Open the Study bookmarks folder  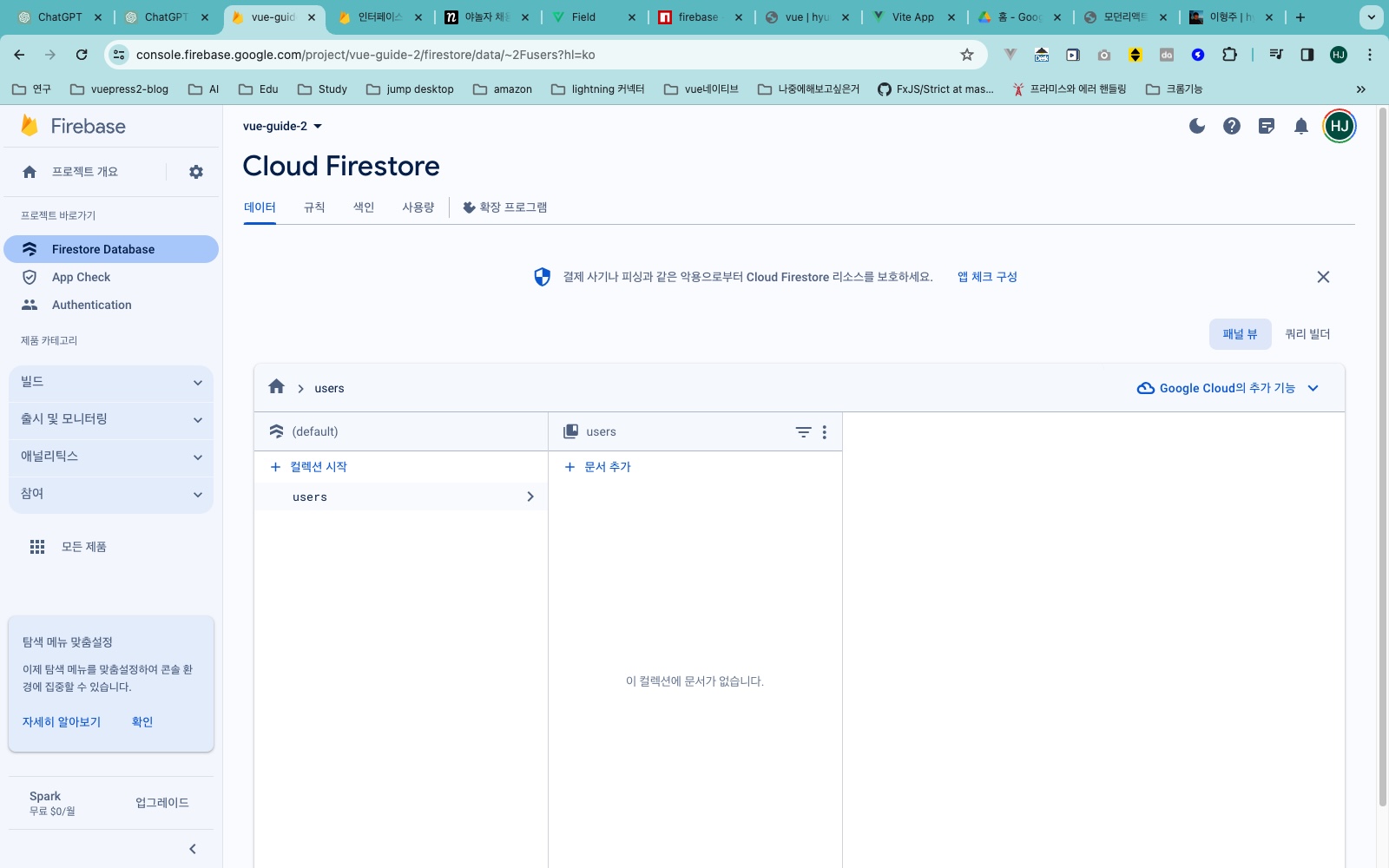point(322,89)
